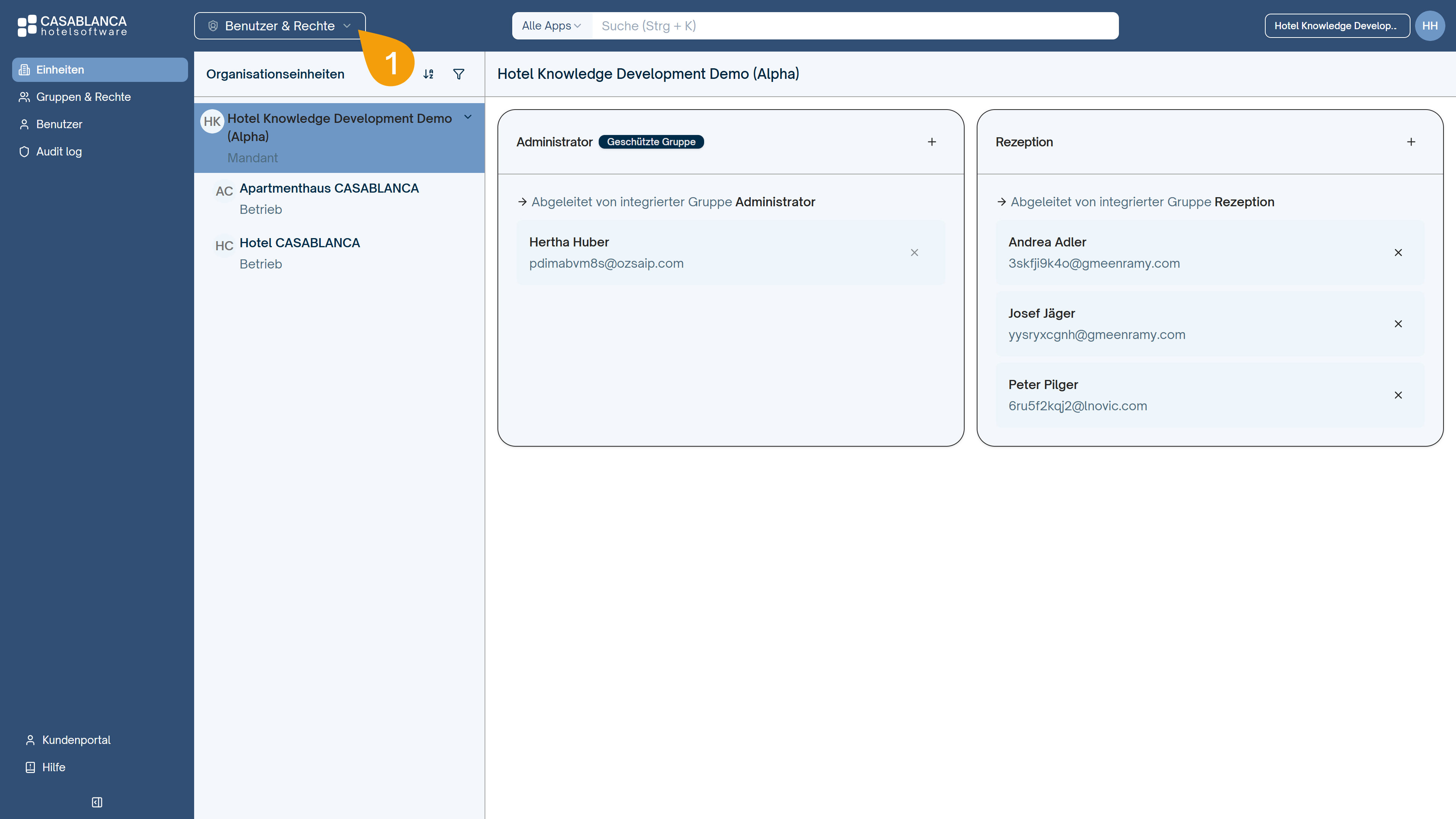Open the Hotel Knowledge Develop.. tenant selector

click(1337, 26)
